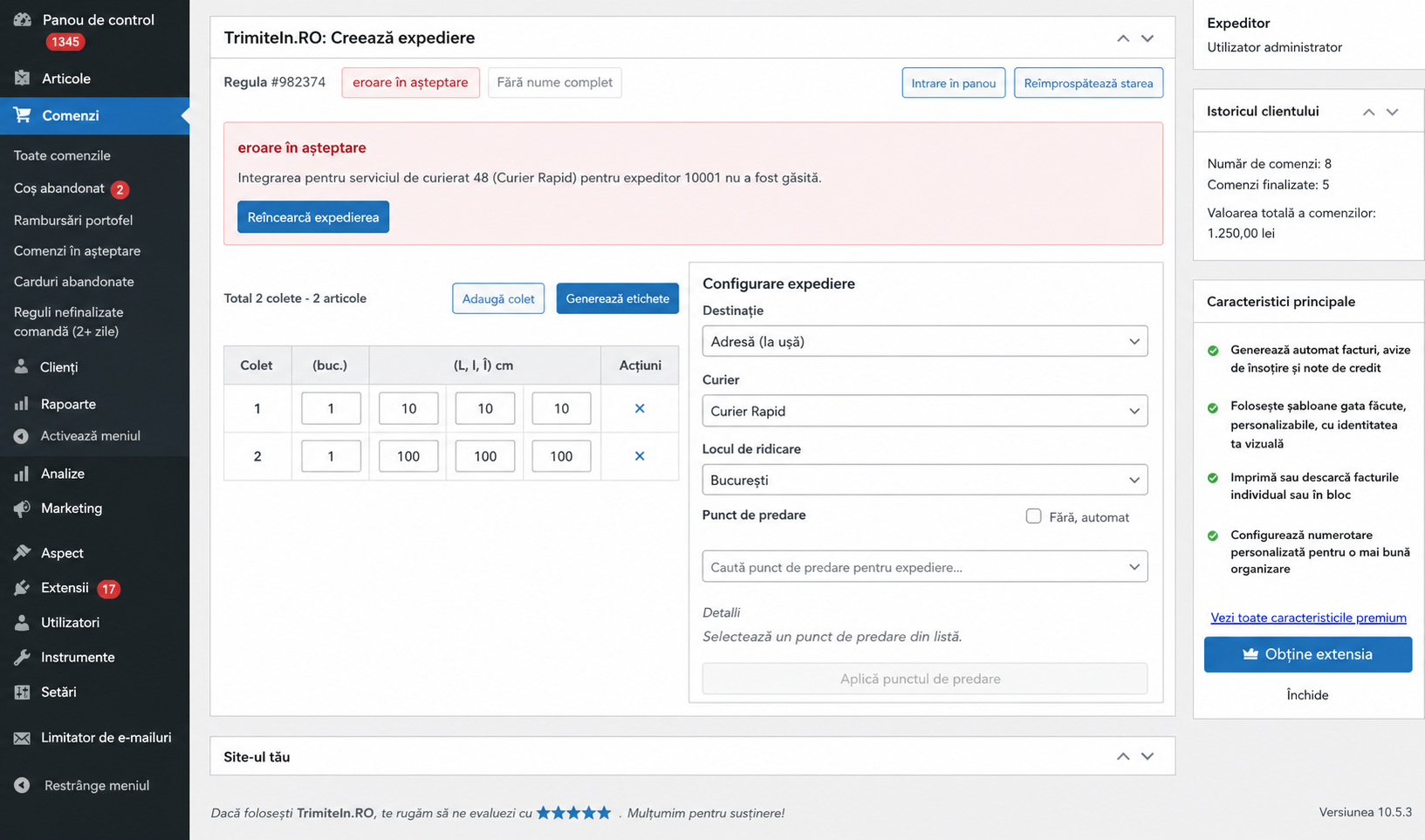Screen dimensions: 1425x840
Task: Go to Toate comenzile submenu
Action: pyautogui.click(x=62, y=155)
